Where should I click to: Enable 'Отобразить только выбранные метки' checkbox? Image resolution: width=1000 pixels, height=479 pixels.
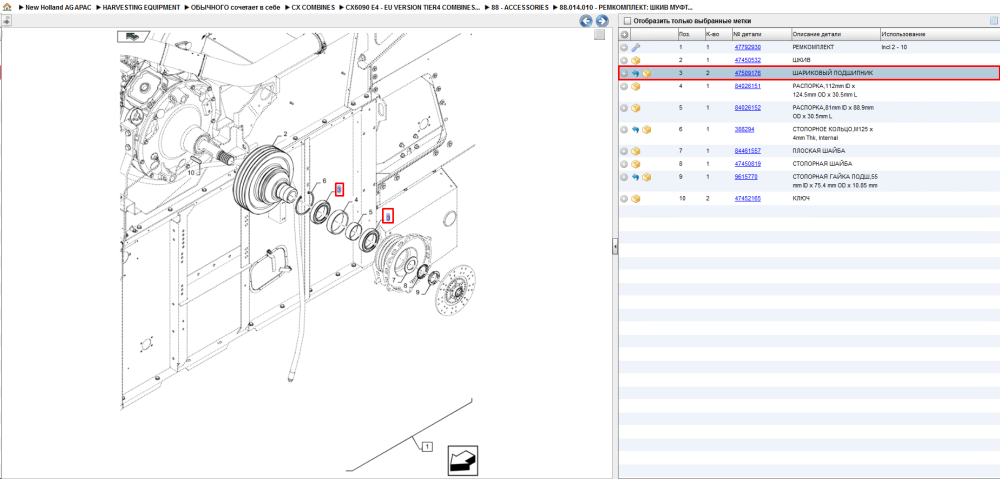point(627,21)
